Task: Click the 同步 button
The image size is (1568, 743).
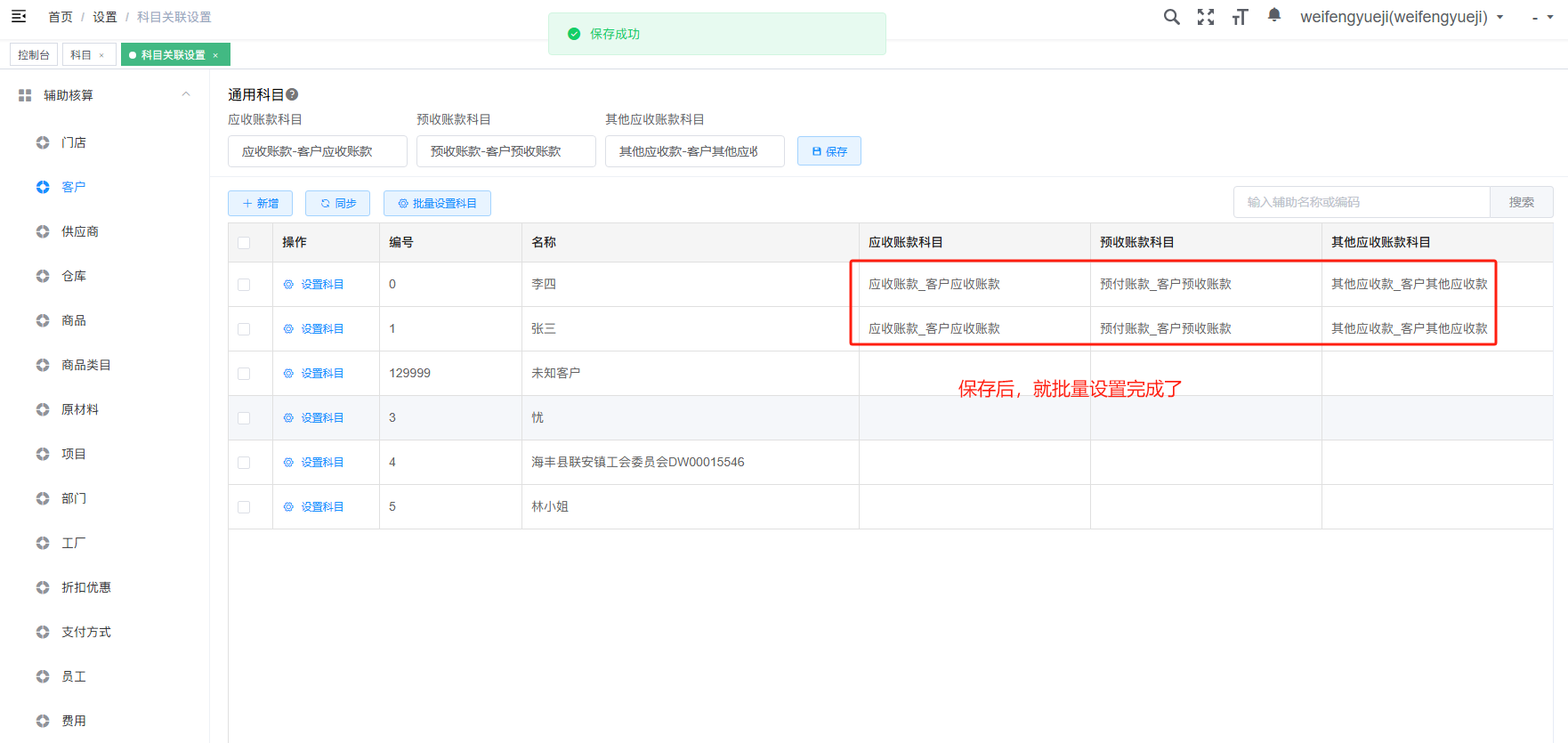Action: [337, 203]
